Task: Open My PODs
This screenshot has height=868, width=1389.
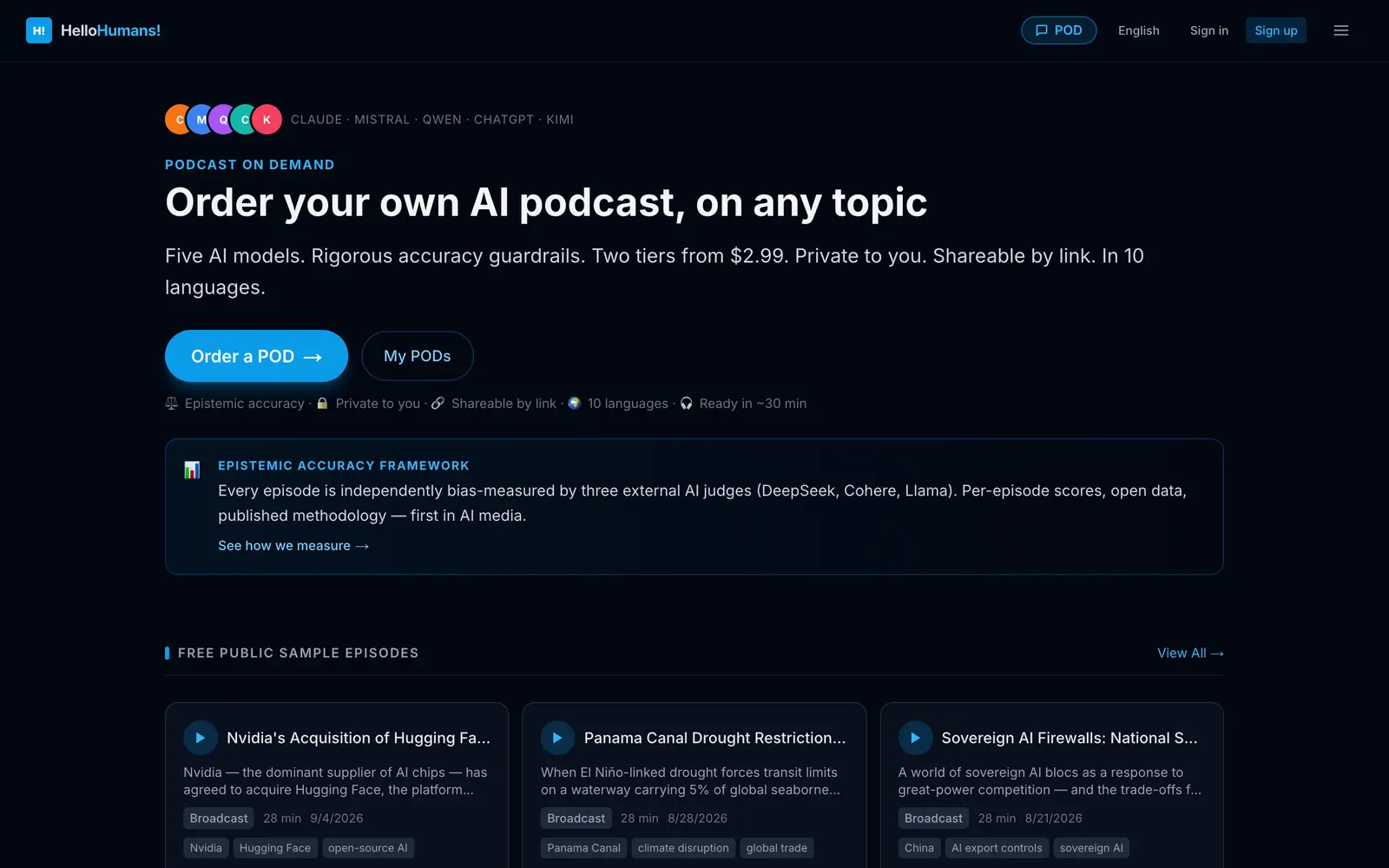Action: tap(417, 356)
